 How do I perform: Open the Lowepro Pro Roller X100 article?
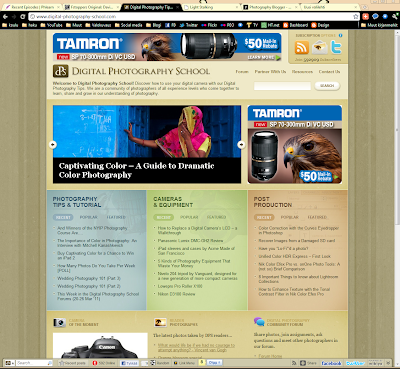pyautogui.click(x=180, y=286)
